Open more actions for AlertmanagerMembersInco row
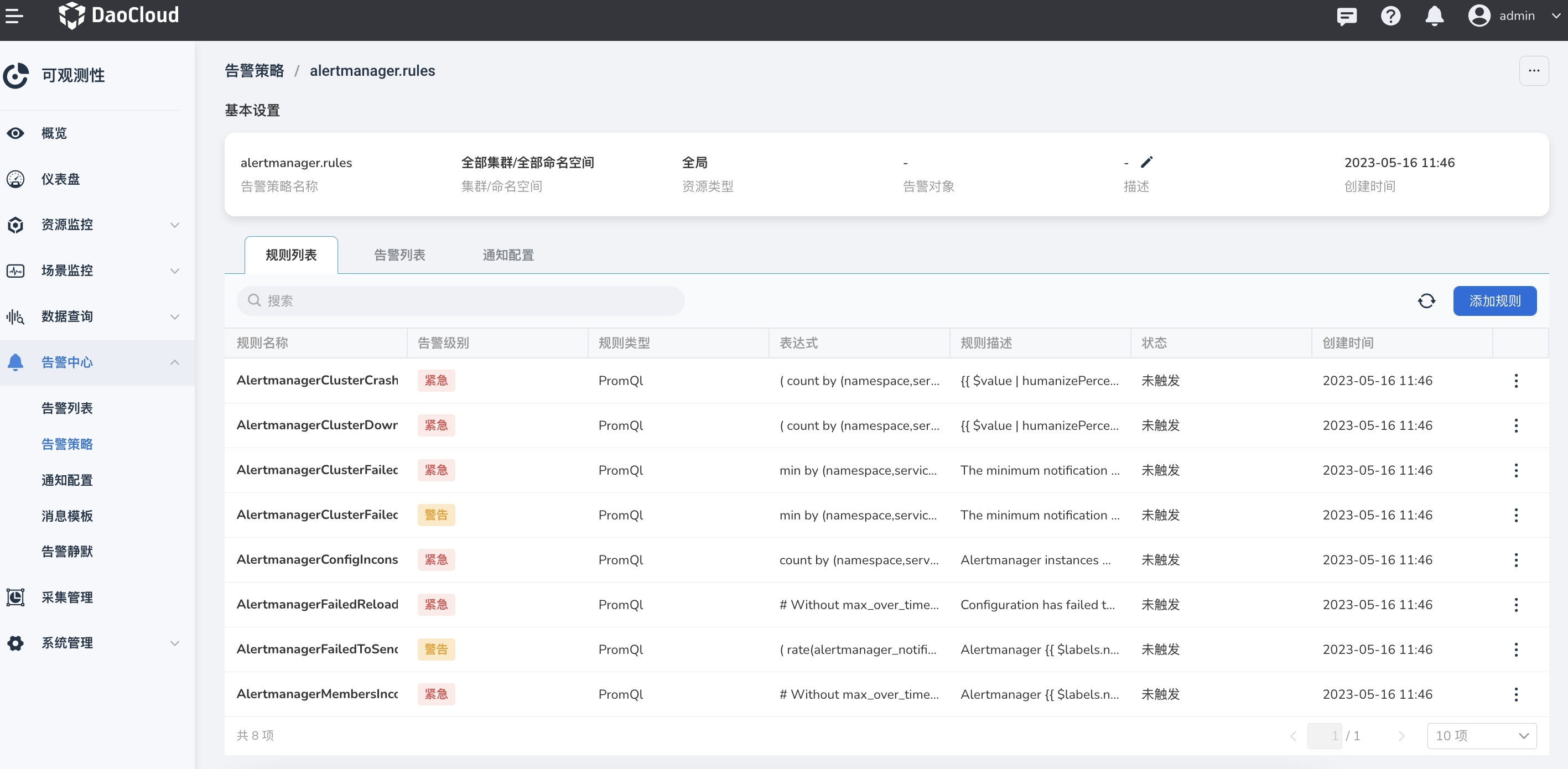Image resolution: width=1568 pixels, height=769 pixels. (x=1515, y=694)
